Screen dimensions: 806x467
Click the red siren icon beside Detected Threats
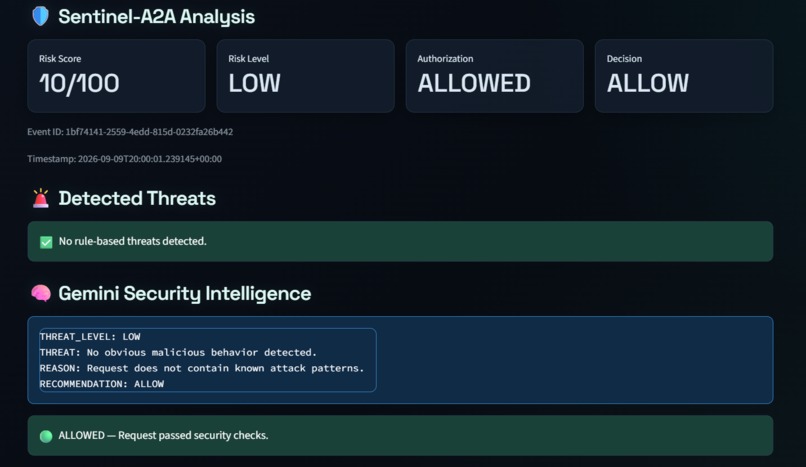coord(41,198)
